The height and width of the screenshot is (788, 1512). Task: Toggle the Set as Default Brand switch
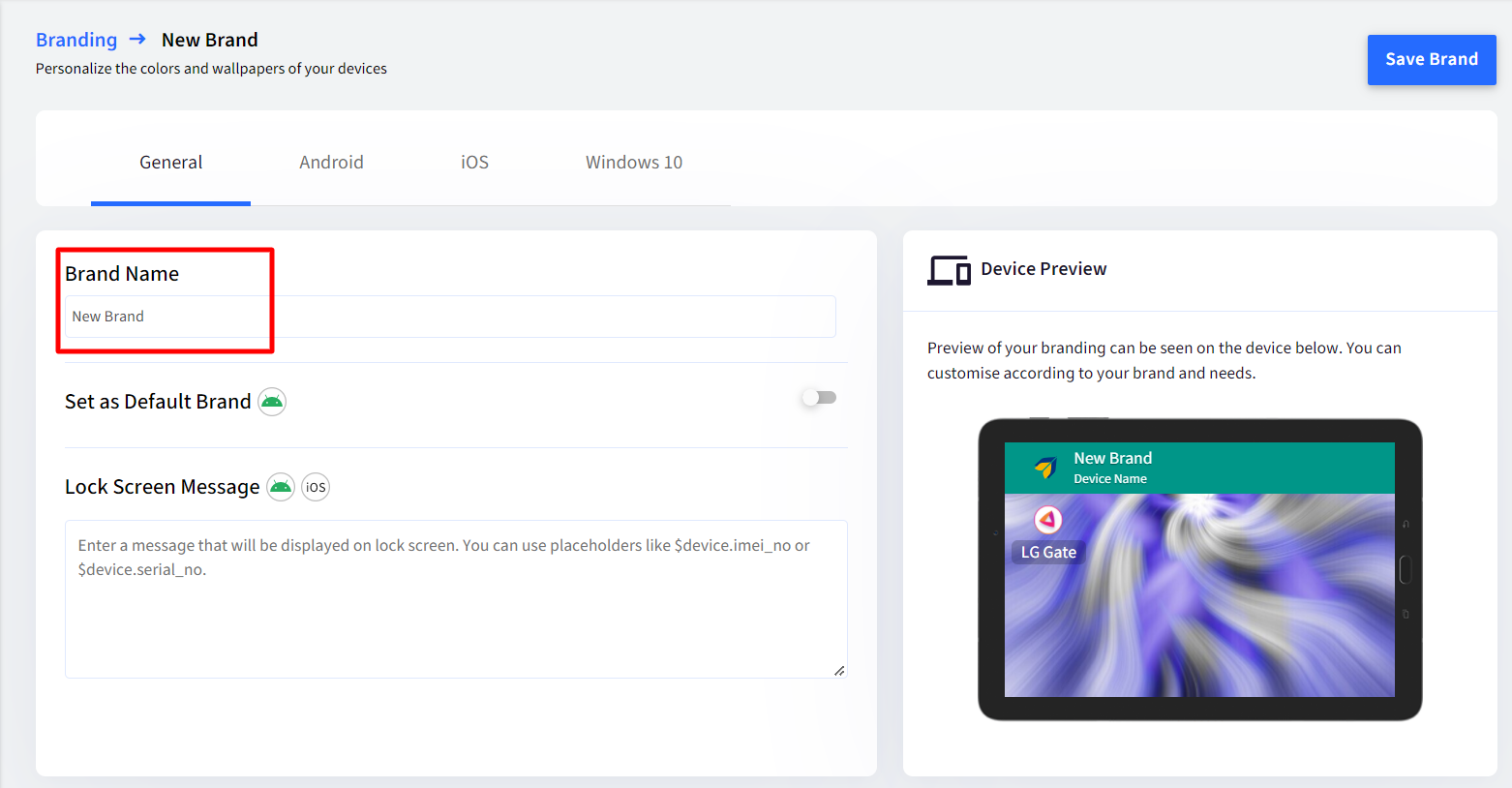pos(819,398)
